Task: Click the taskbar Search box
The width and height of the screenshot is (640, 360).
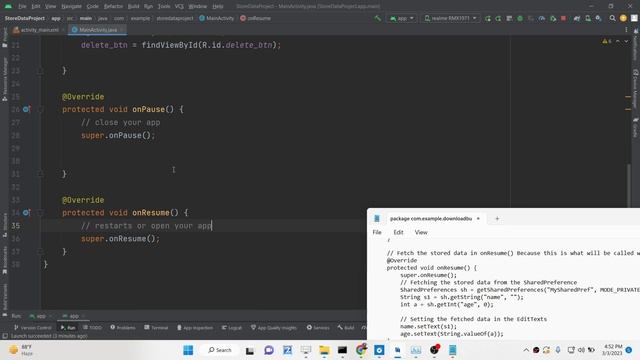Action: click(x=219, y=350)
